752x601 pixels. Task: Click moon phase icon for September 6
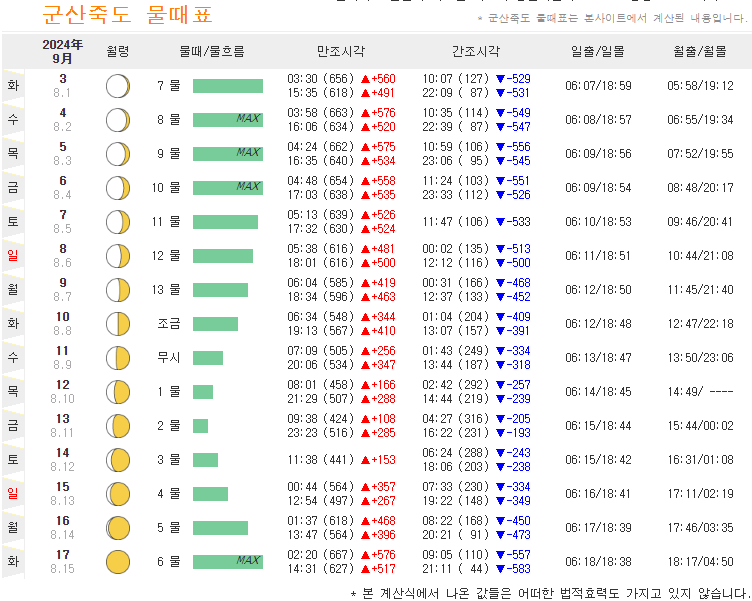click(x=118, y=188)
